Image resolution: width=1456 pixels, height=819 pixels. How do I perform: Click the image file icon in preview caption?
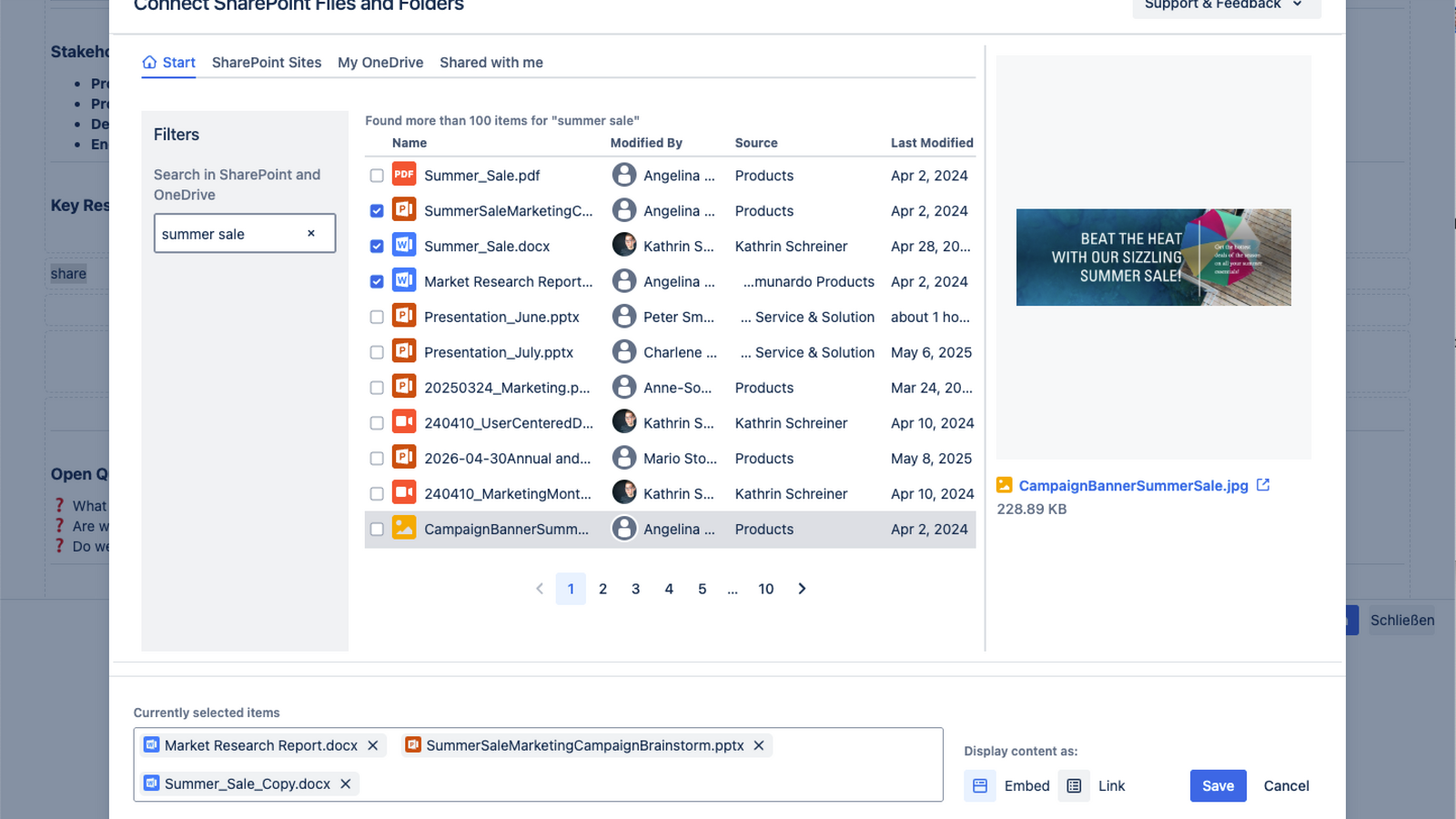click(1005, 485)
